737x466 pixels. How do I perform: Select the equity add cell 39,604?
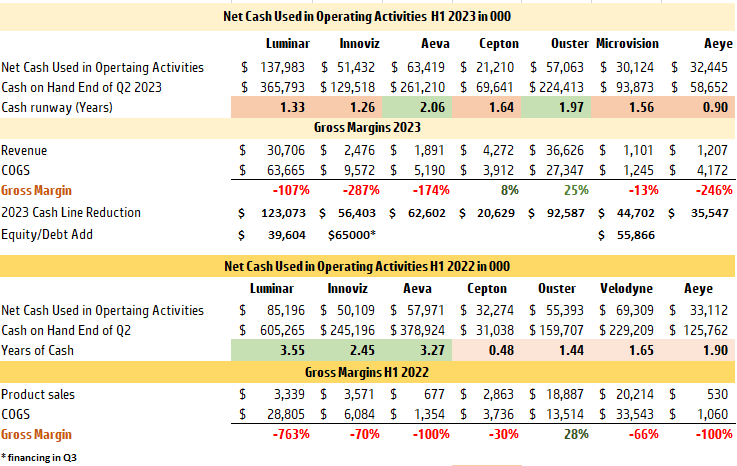pos(286,235)
